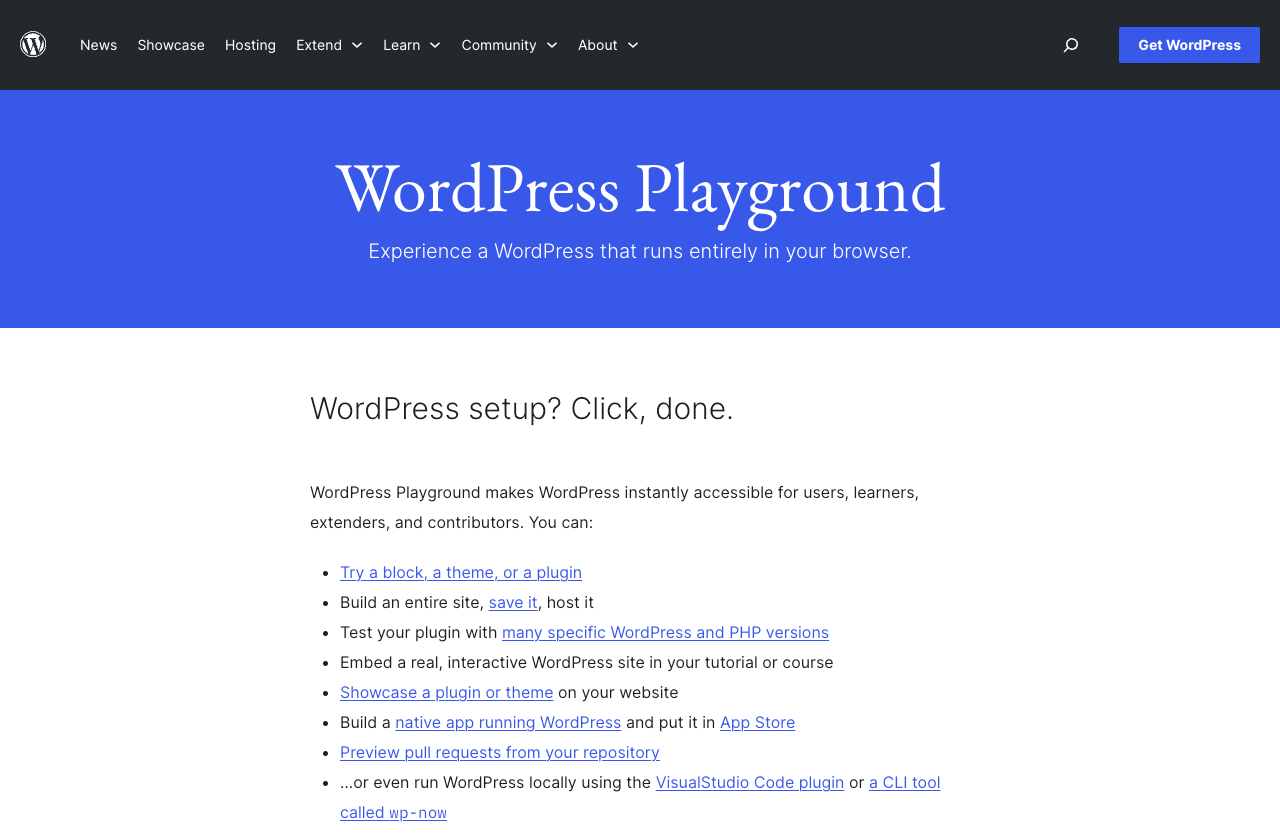Expand the Learn submenu chevron

[x=435, y=45]
